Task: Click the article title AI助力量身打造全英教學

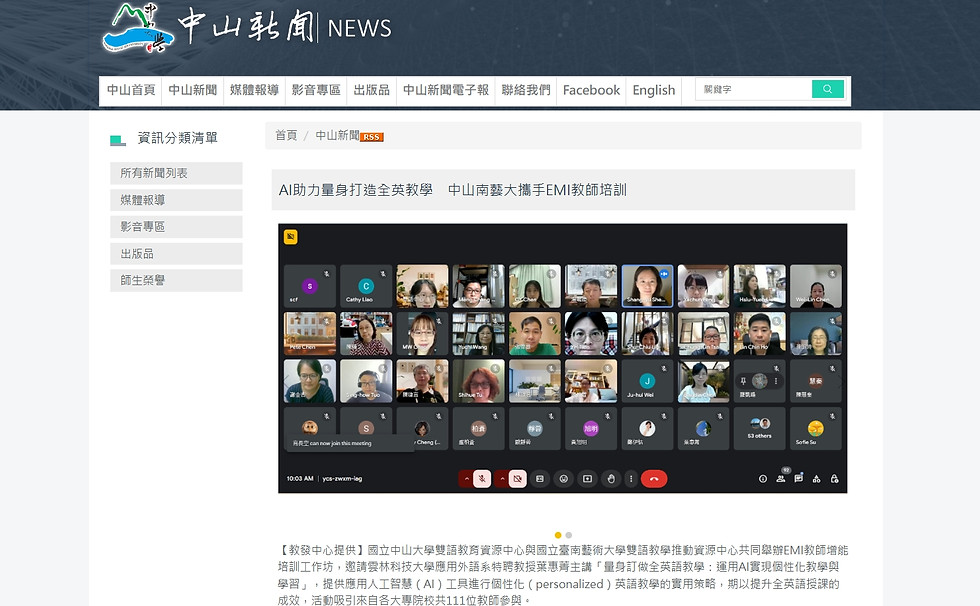Action: tap(452, 190)
